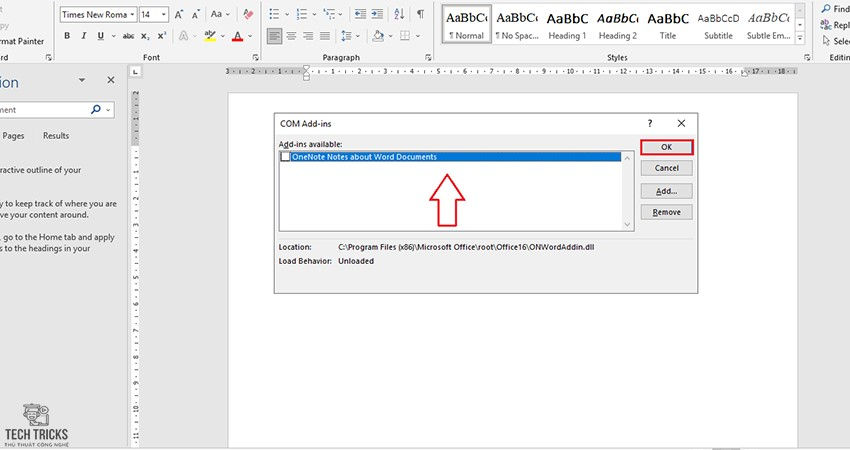Insert bullet list
The image size is (850, 450).
pyautogui.click(x=274, y=15)
